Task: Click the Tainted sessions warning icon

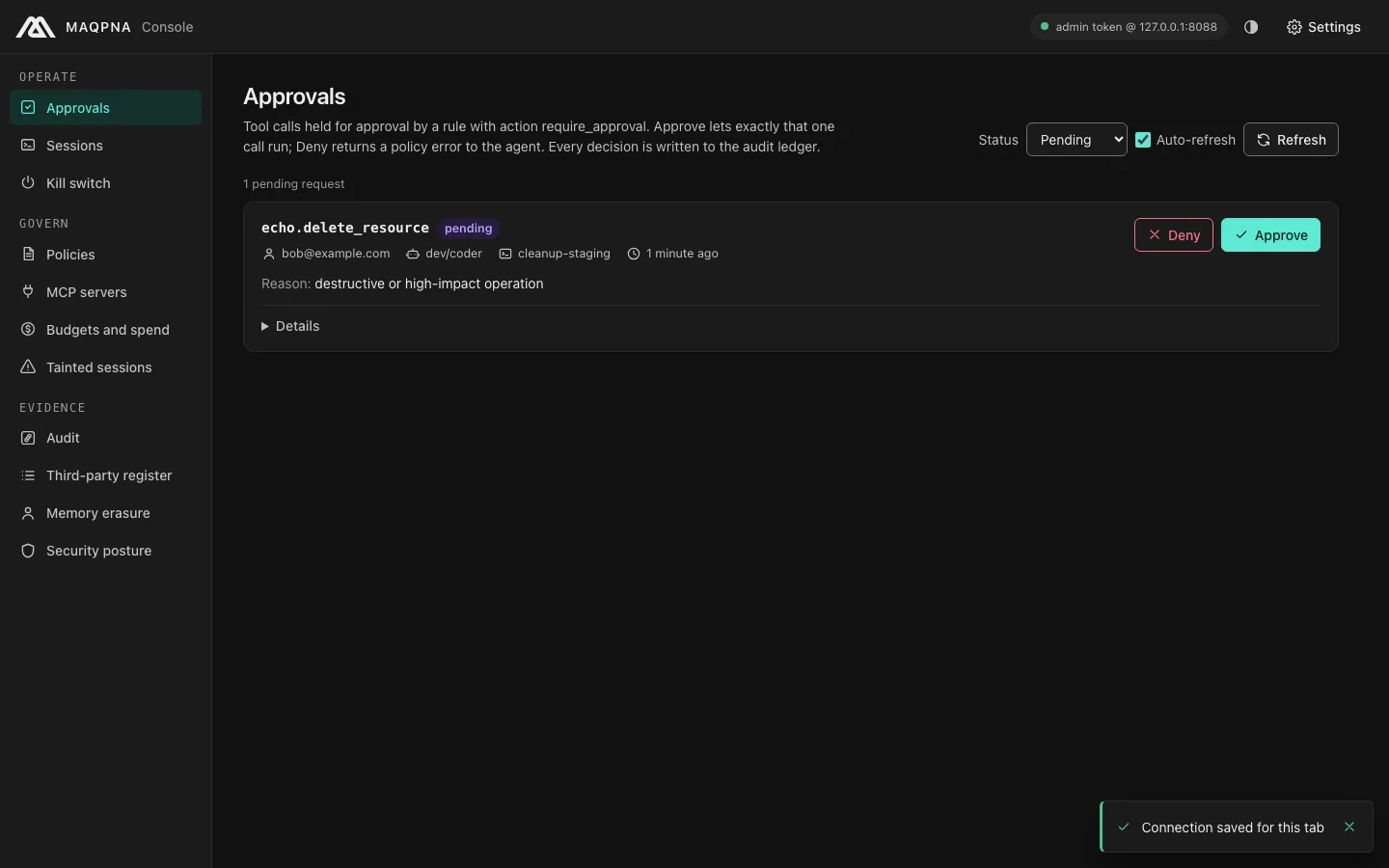Action: pos(28,367)
